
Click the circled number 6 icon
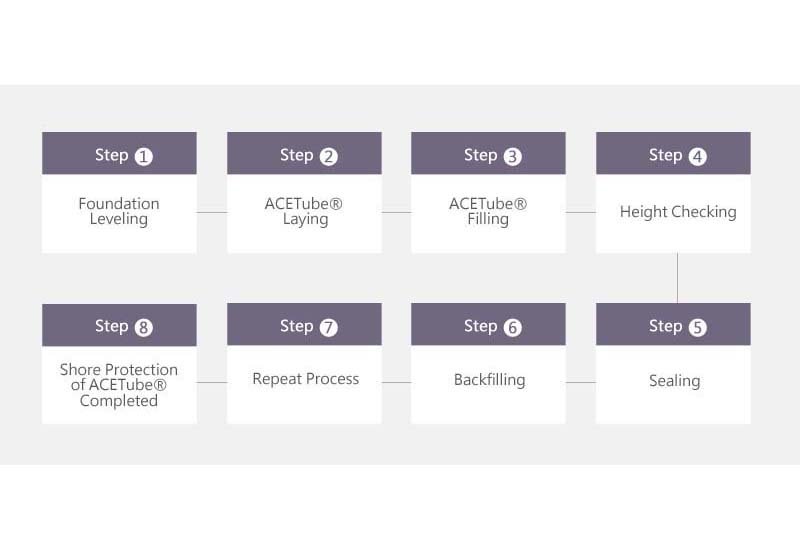513,327
